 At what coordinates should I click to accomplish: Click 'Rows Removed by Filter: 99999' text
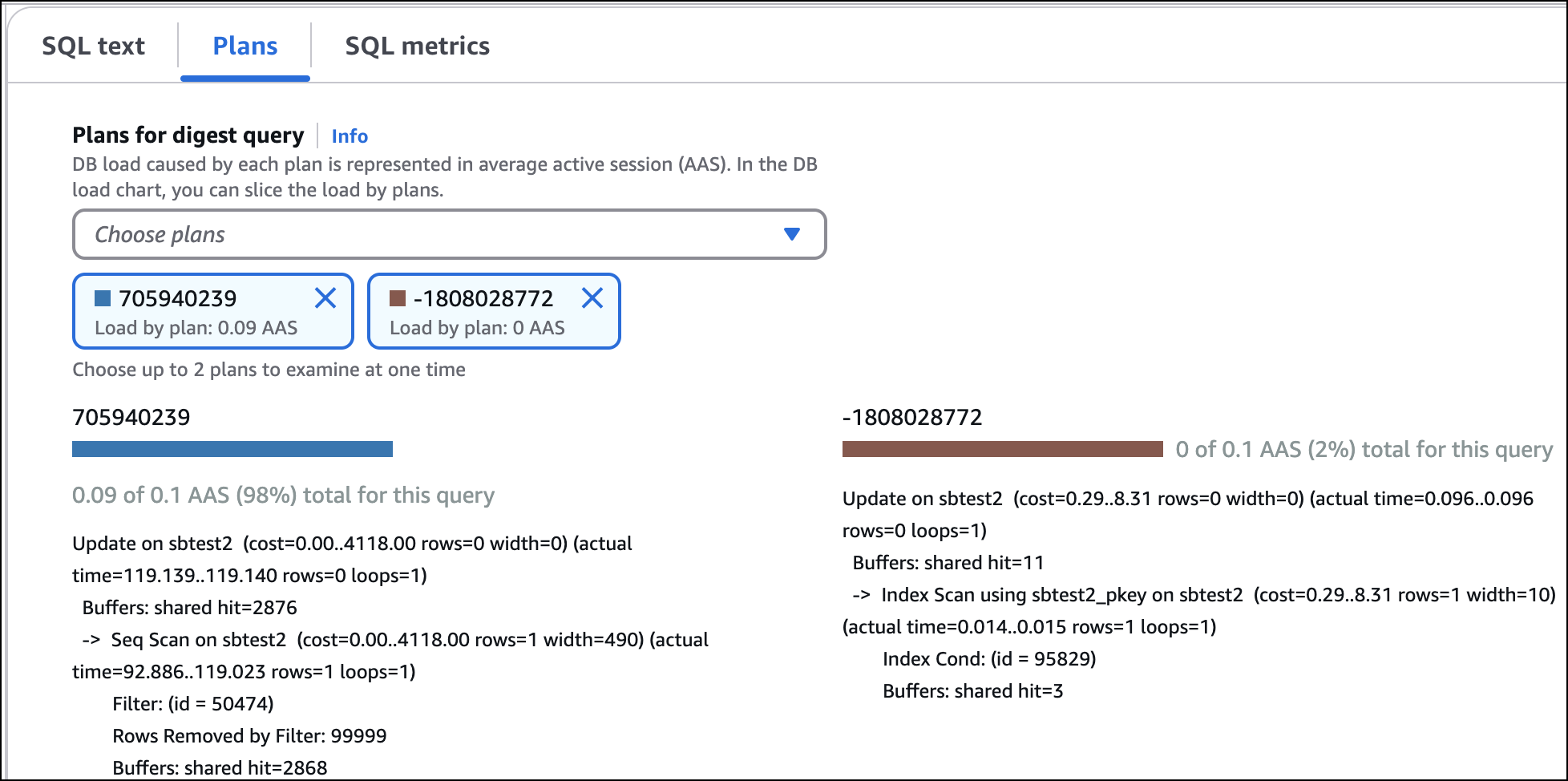(249, 736)
